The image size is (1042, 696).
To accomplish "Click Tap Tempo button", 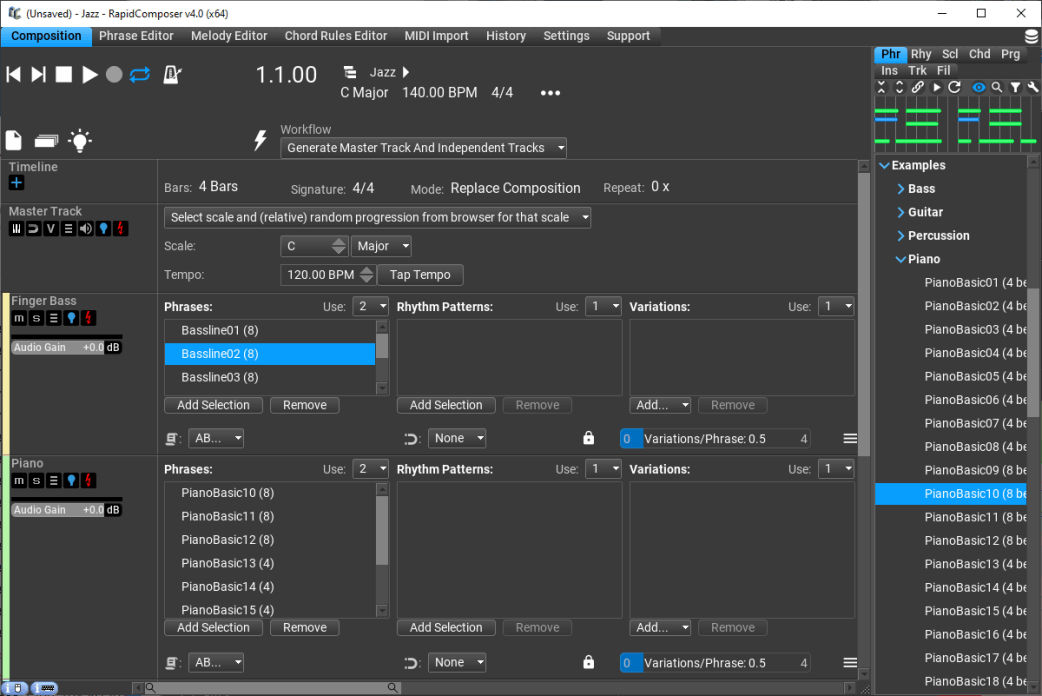I will click(x=420, y=275).
